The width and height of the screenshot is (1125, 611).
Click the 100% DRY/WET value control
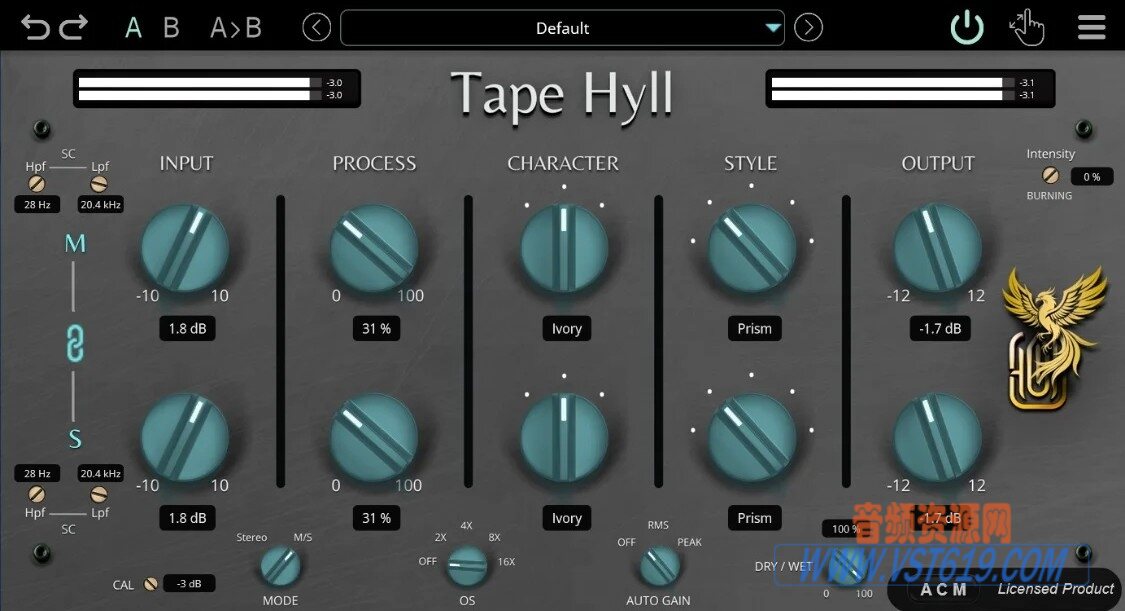click(843, 529)
